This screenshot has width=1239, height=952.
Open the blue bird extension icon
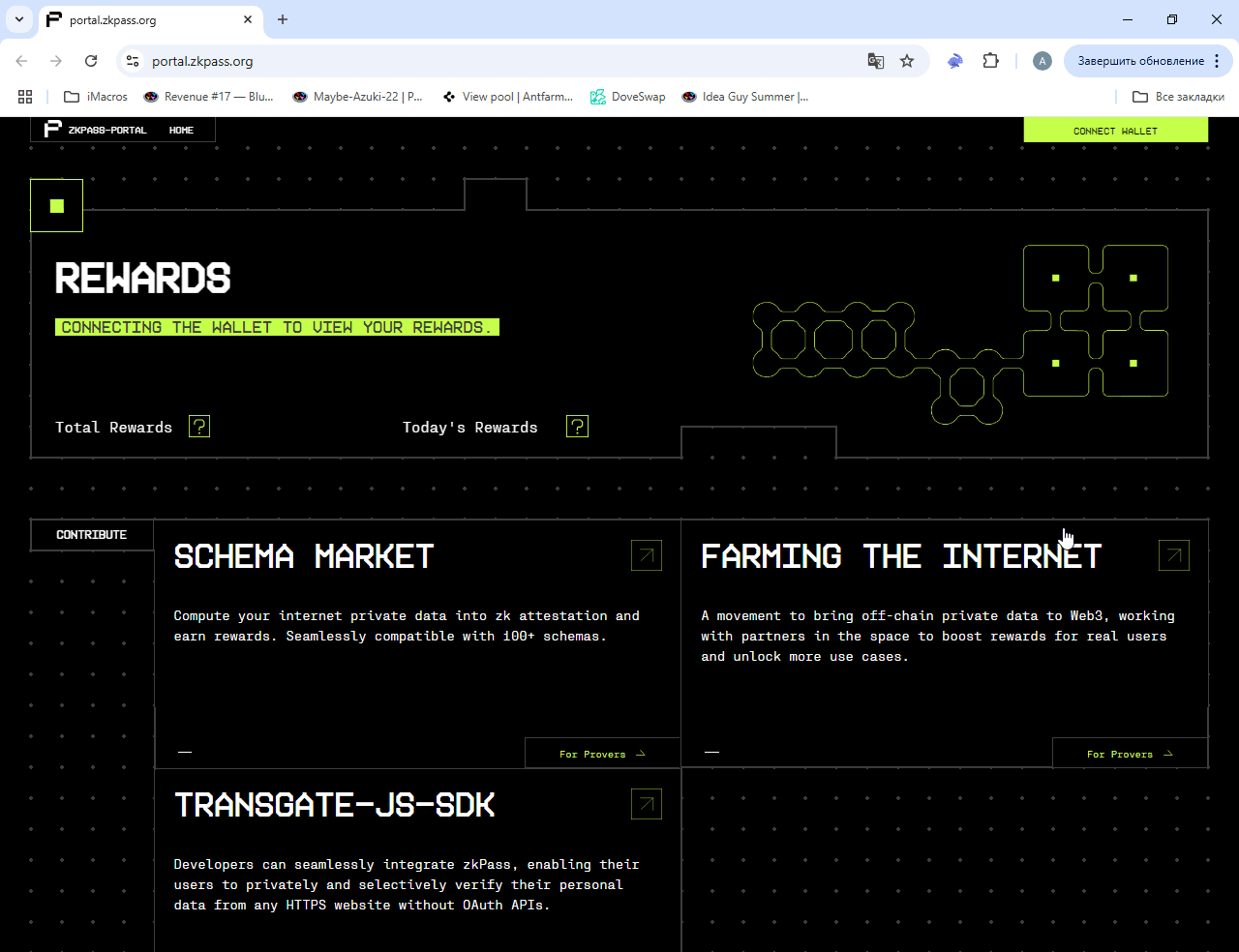[955, 61]
